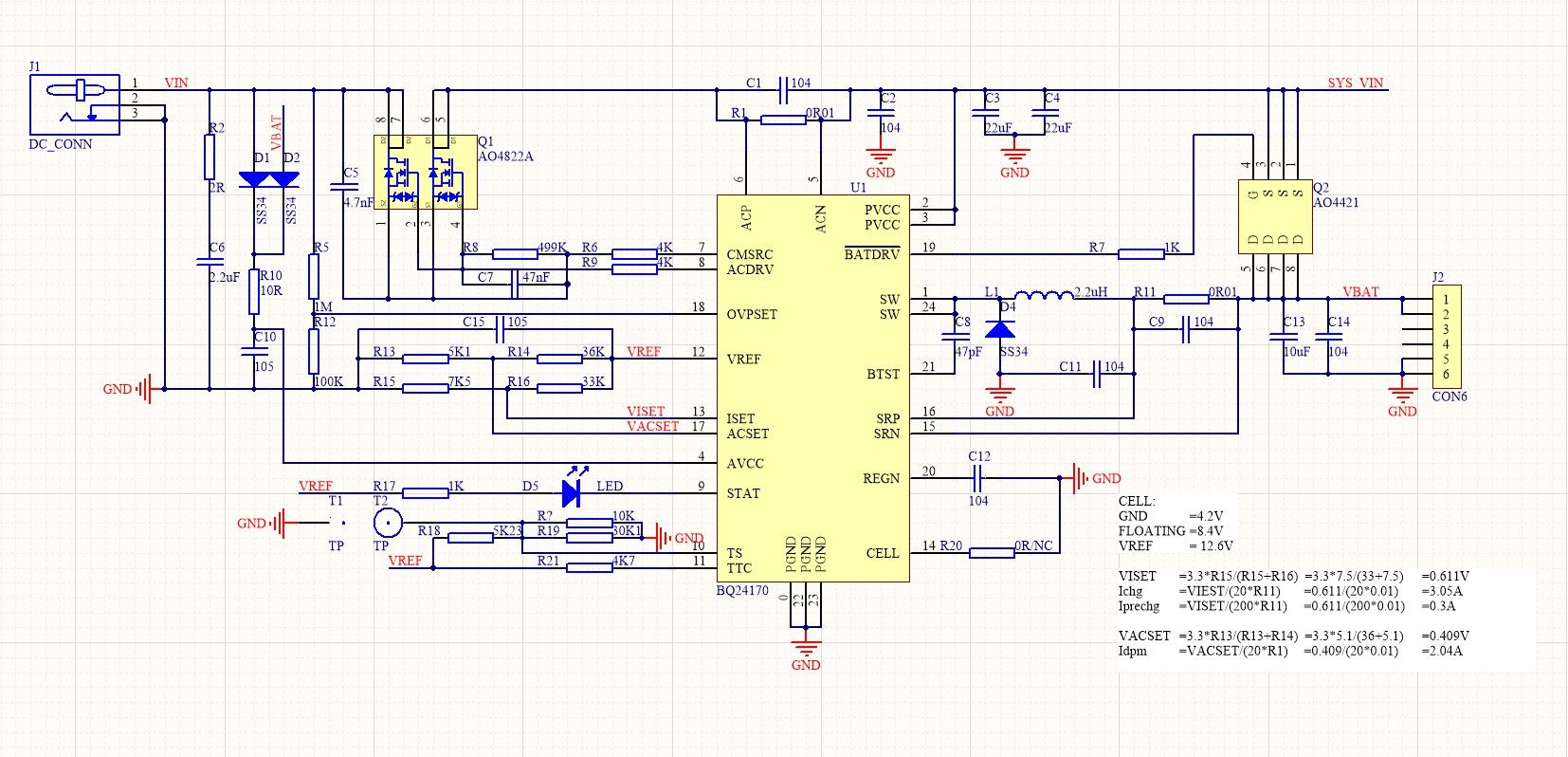Select the U1 BQ24170 charger IC body
Screen dimensions: 1568x757
coord(813,388)
